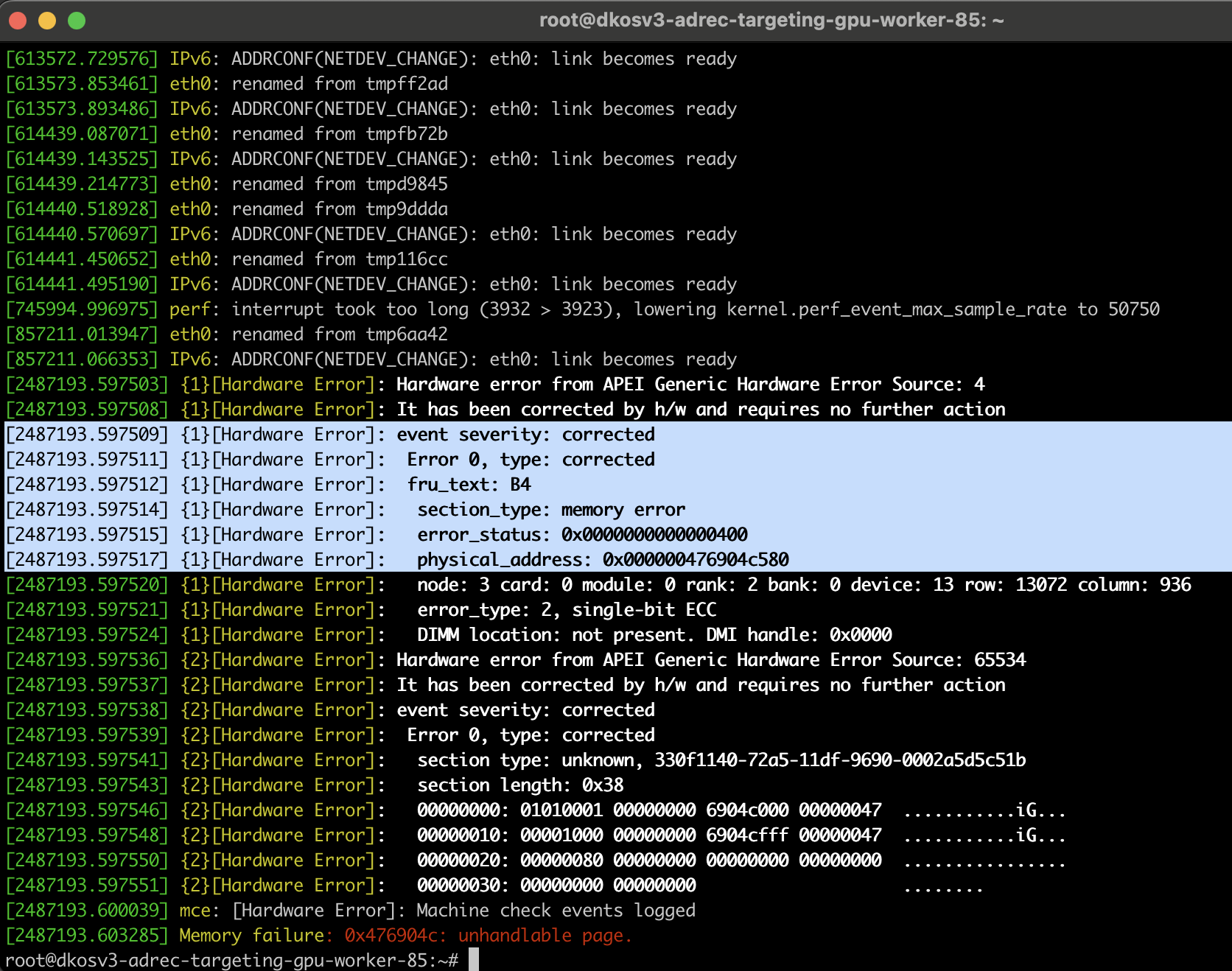Click the terminal window title text

click(x=771, y=20)
